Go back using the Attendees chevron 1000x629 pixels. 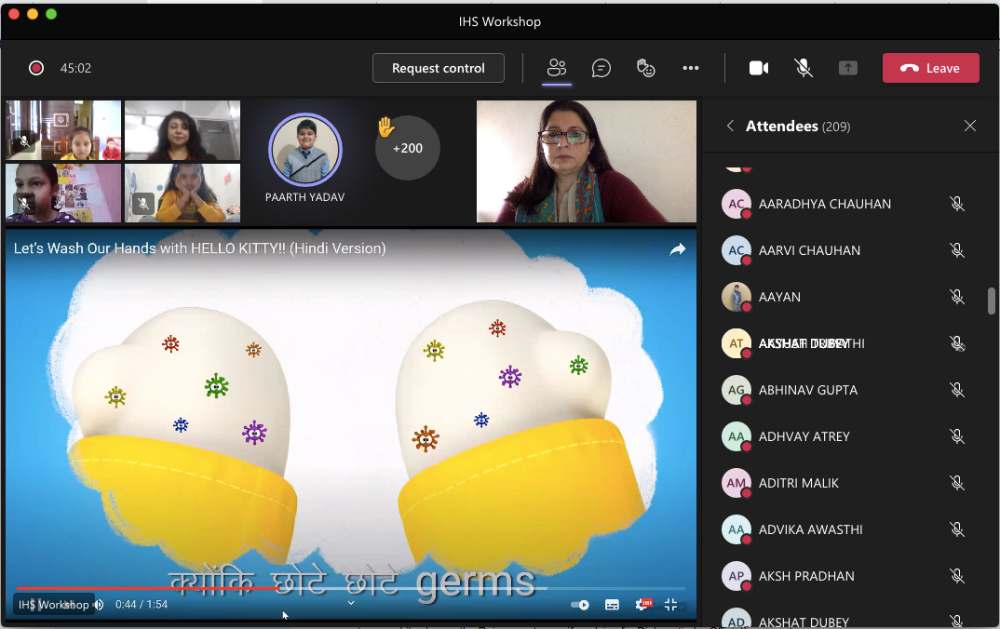(x=730, y=126)
